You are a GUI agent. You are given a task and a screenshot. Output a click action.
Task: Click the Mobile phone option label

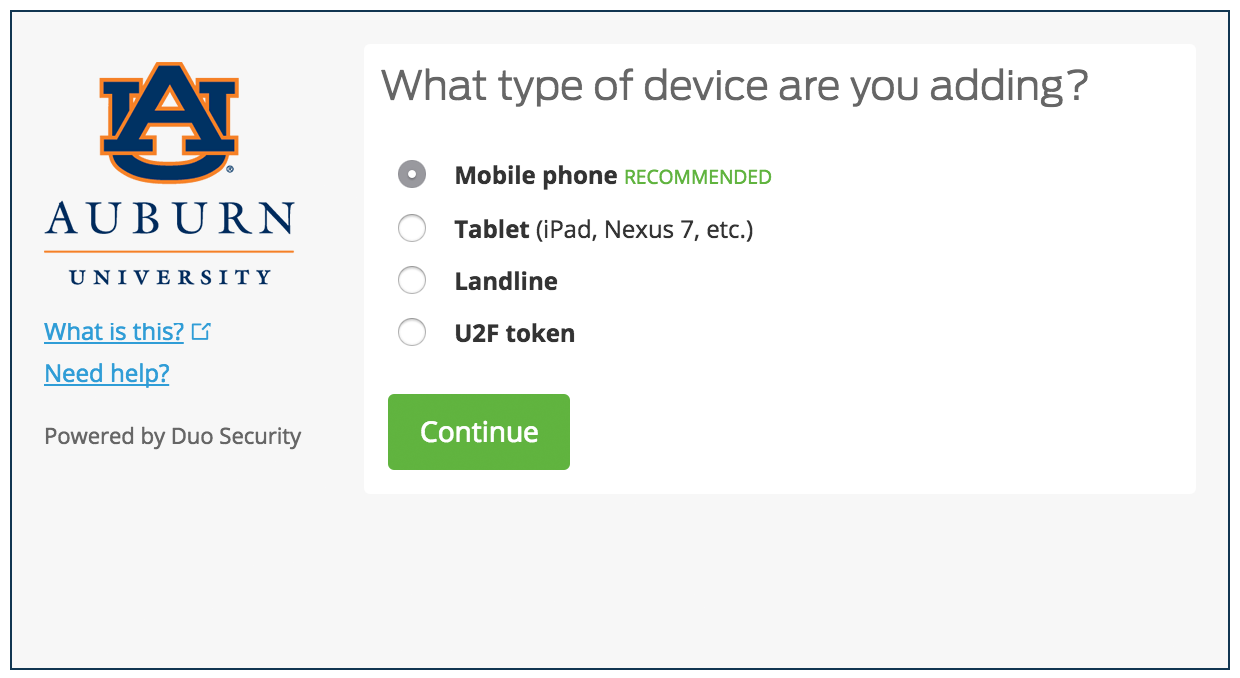tap(535, 176)
